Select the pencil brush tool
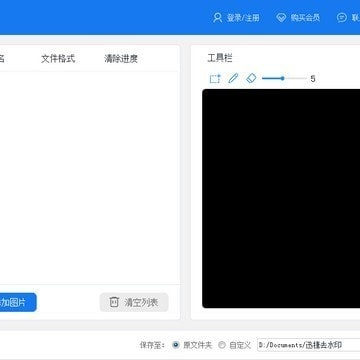360x360 pixels. 233,79
